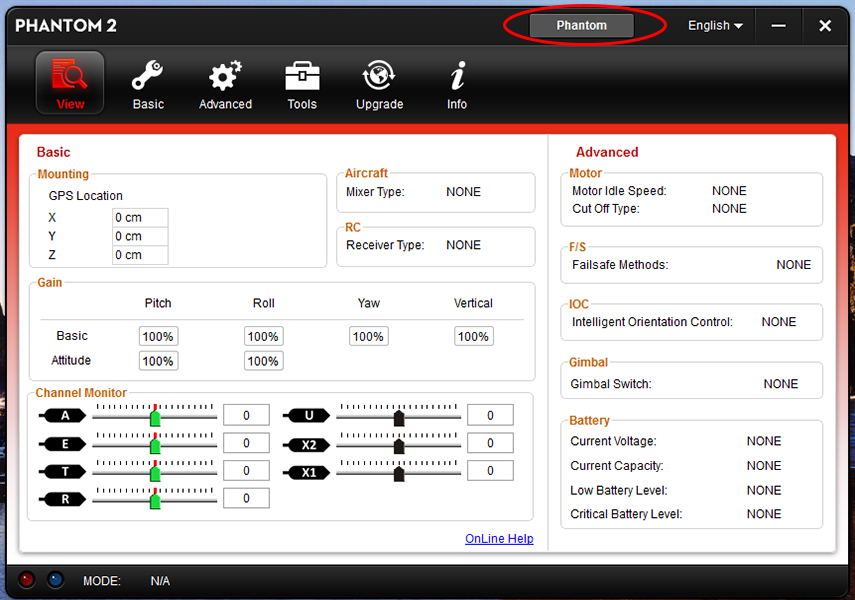Close the Phantom 2 window
Image resolution: width=855 pixels, height=600 pixels.
[825, 26]
